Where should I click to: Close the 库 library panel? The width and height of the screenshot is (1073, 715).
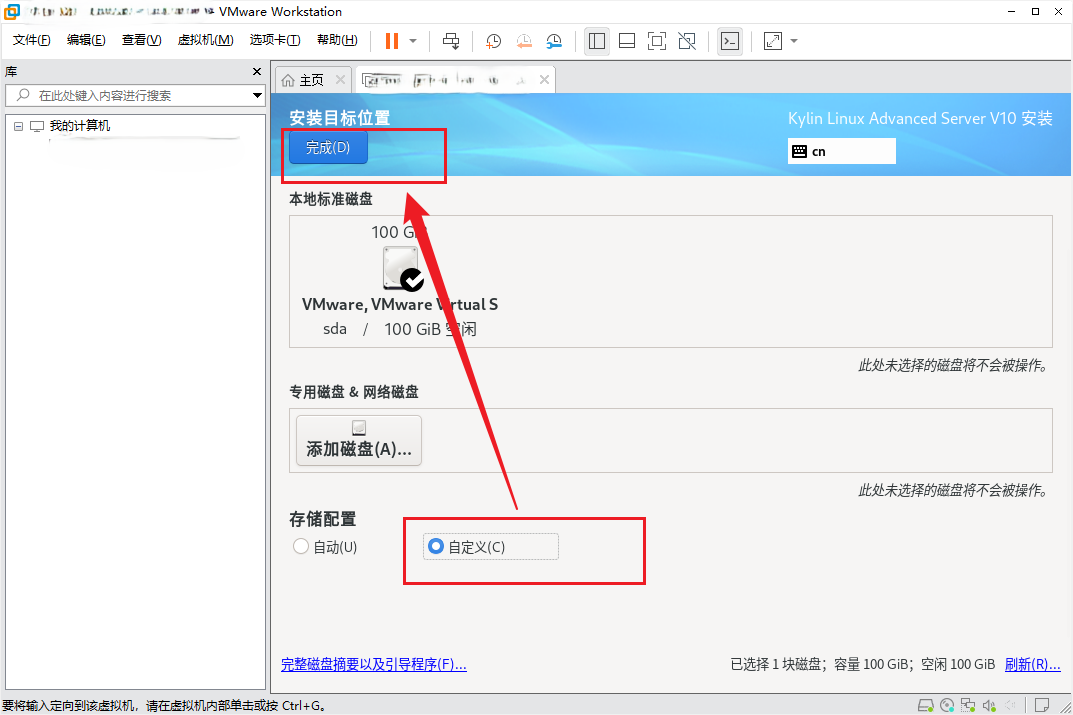pyautogui.click(x=257, y=72)
